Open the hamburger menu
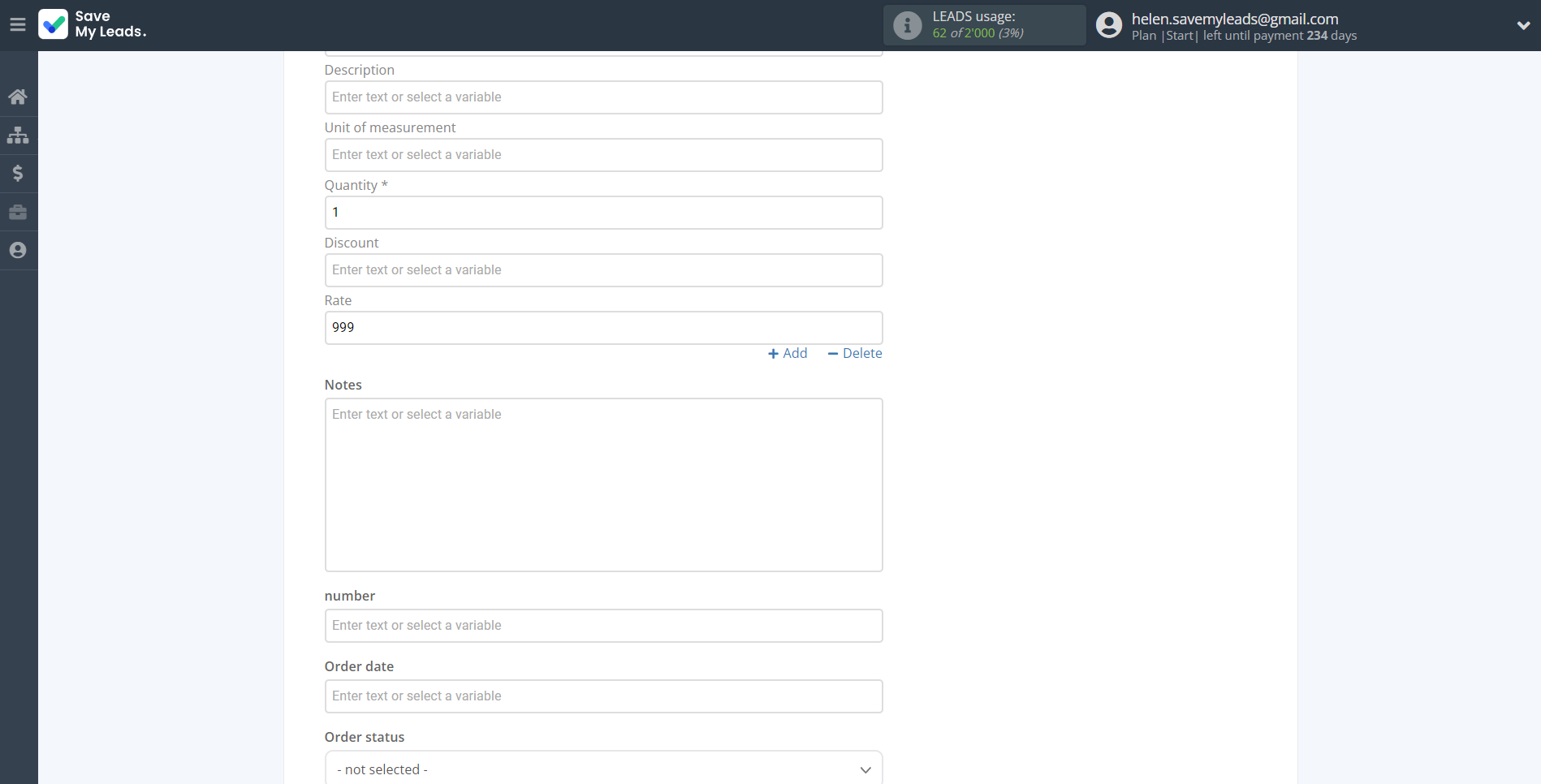The height and width of the screenshot is (784, 1541). click(x=18, y=25)
